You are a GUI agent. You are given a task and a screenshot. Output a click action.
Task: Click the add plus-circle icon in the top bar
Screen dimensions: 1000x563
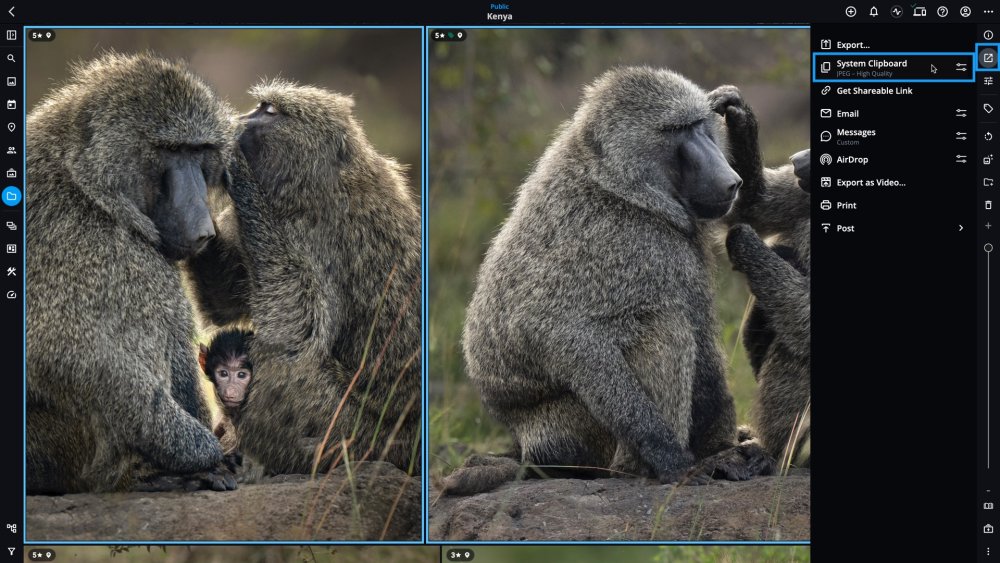point(851,11)
